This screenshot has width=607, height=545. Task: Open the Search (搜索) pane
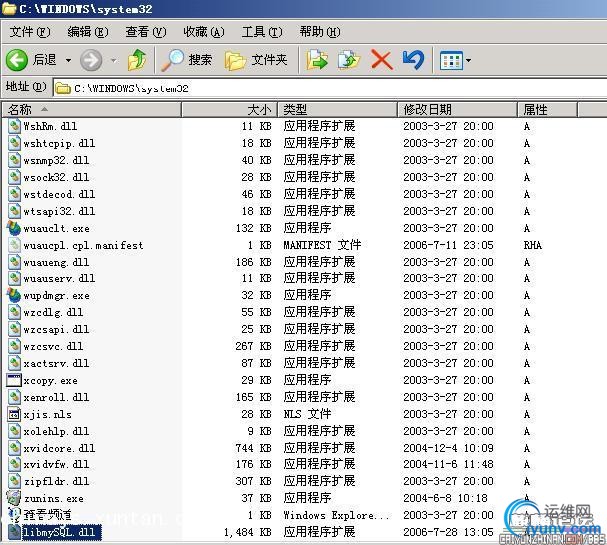[187, 60]
